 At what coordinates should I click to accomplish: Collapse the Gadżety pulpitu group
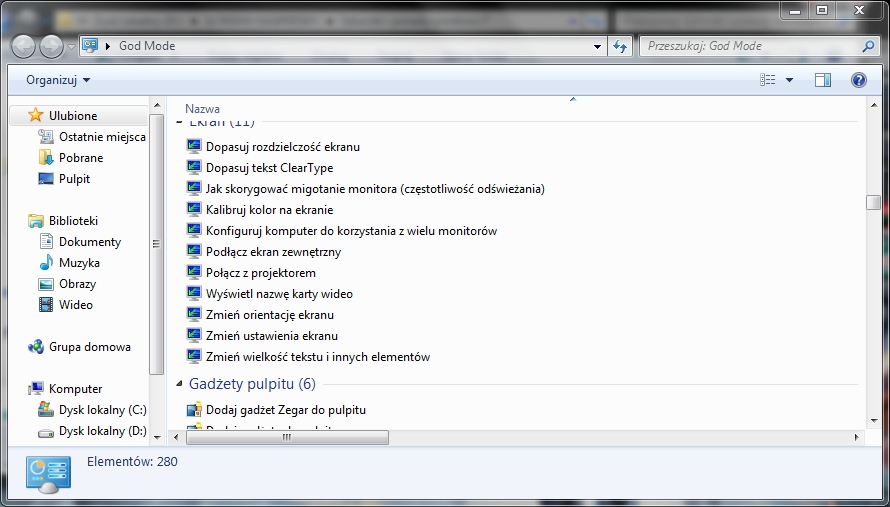(x=179, y=384)
